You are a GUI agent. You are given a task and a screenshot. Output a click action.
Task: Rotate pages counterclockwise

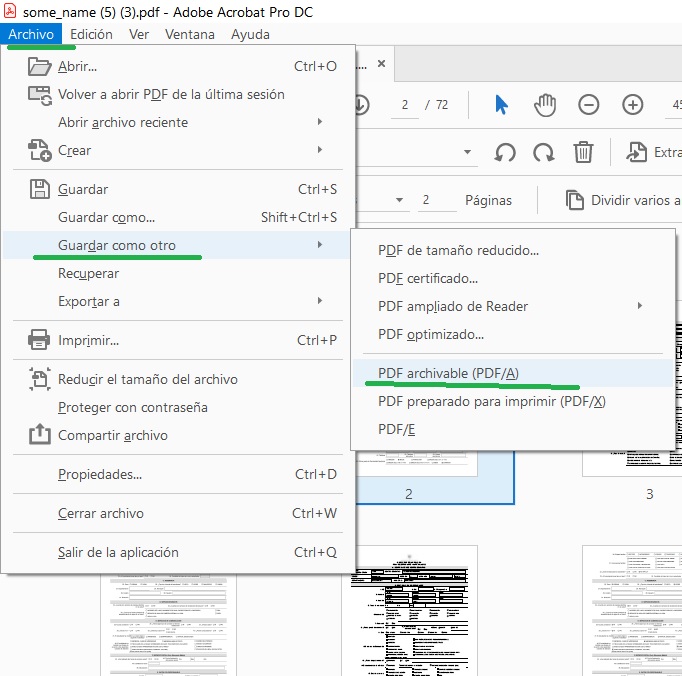tap(505, 152)
